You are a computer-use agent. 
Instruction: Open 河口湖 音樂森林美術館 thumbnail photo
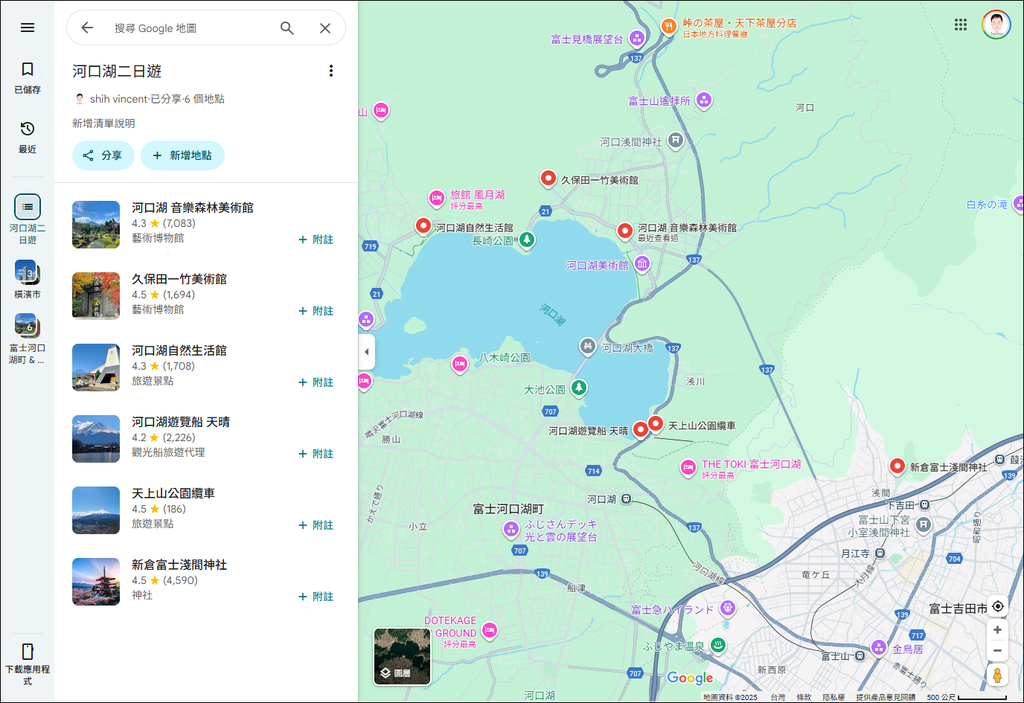tap(96, 225)
